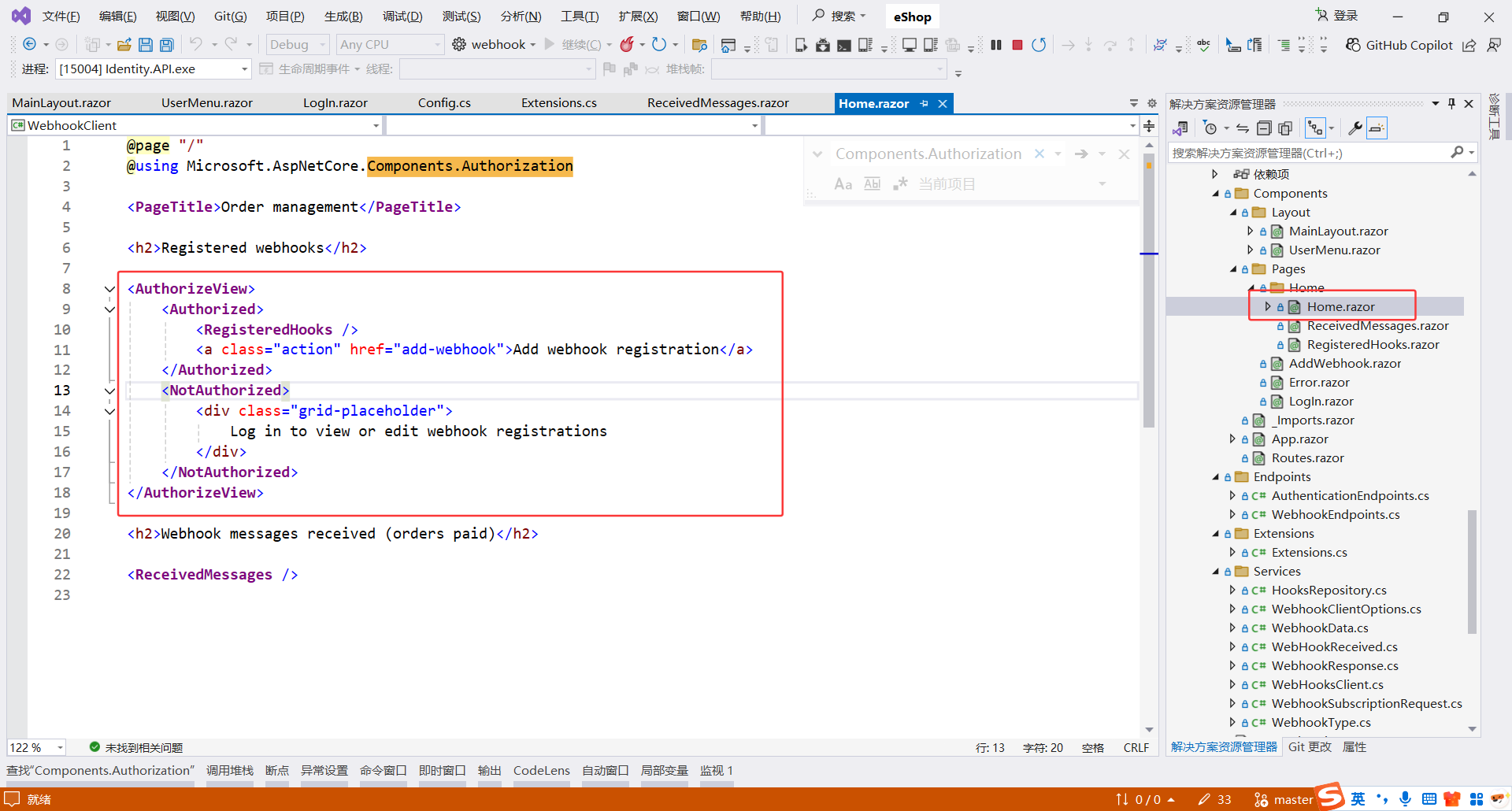The image size is (1512, 811).
Task: Toggle auto-hide pin on Solution Explorer panel
Action: [x=1451, y=103]
